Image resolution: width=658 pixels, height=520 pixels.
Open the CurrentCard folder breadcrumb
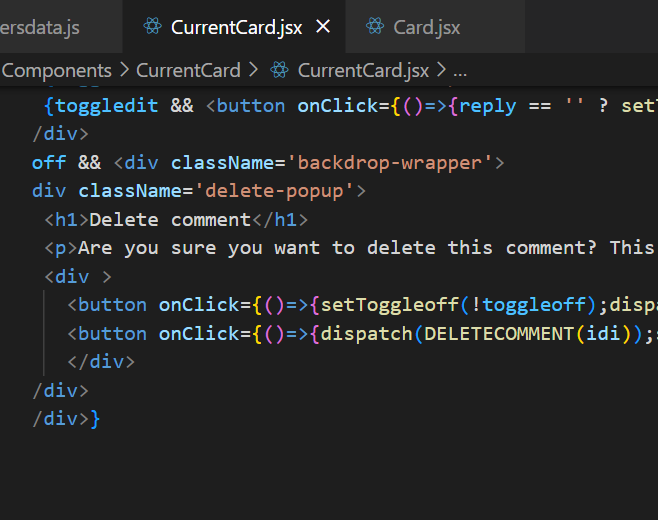click(x=188, y=70)
